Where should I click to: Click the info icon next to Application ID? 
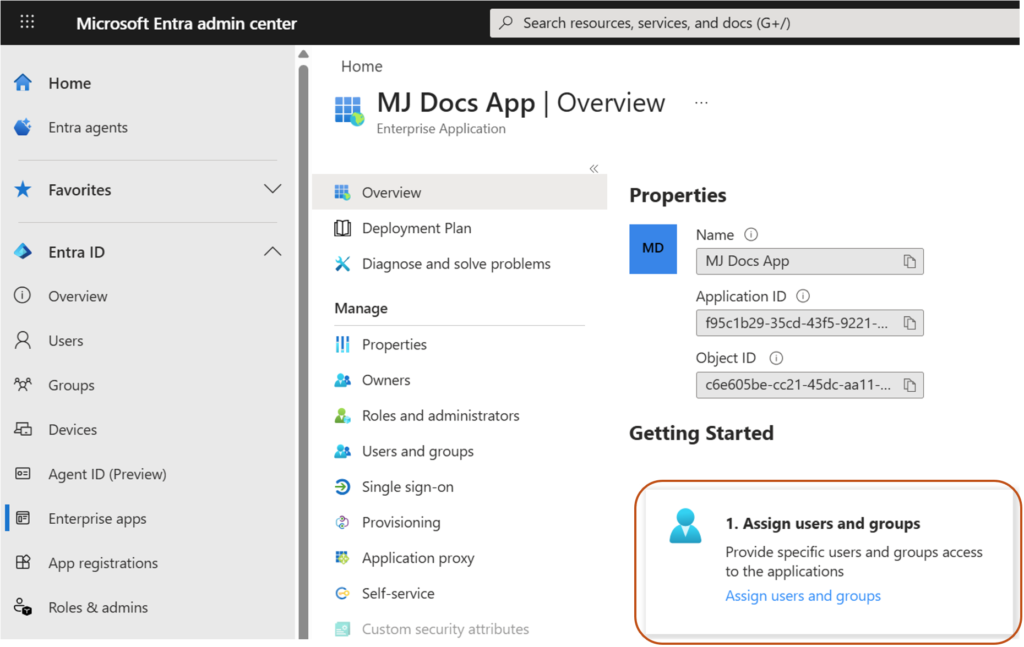[802, 296]
